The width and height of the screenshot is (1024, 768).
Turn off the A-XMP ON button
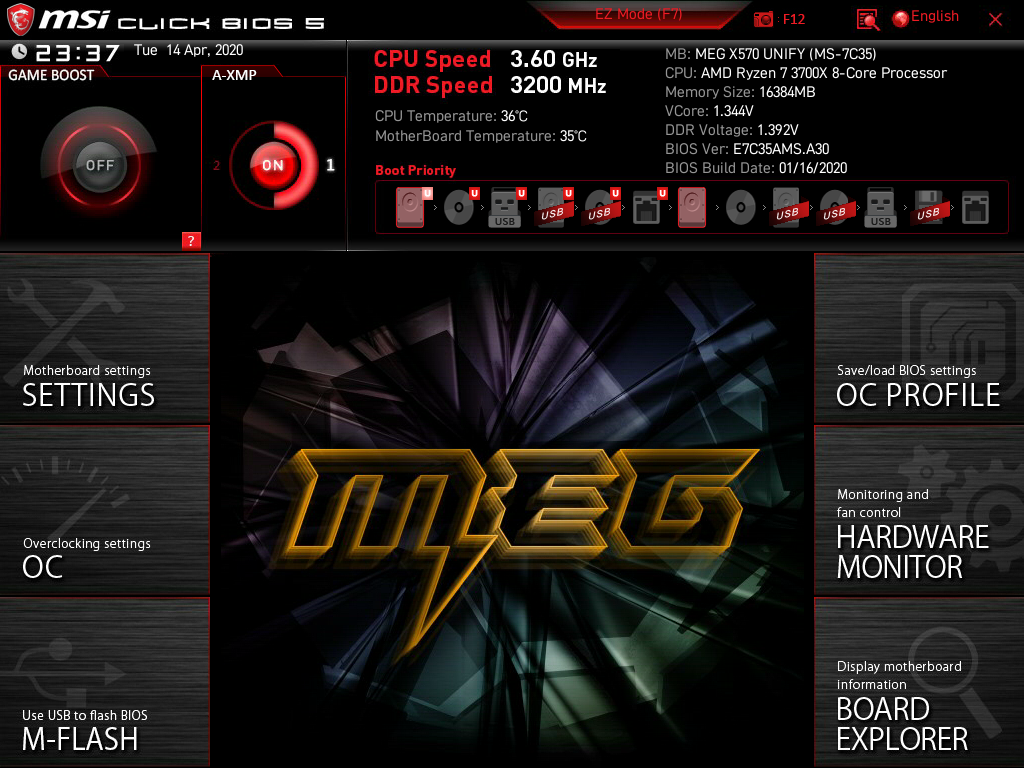coord(272,165)
